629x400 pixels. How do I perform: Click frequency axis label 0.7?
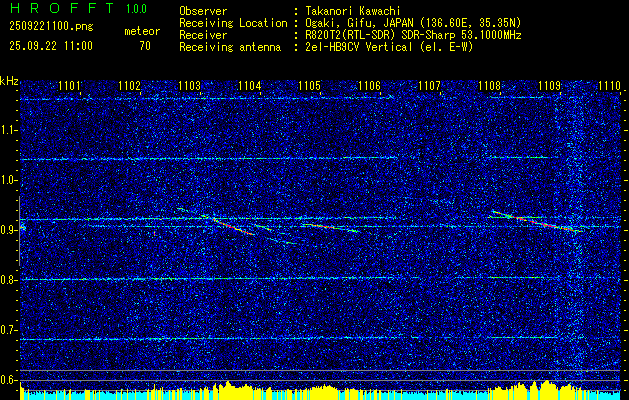(x=9, y=330)
